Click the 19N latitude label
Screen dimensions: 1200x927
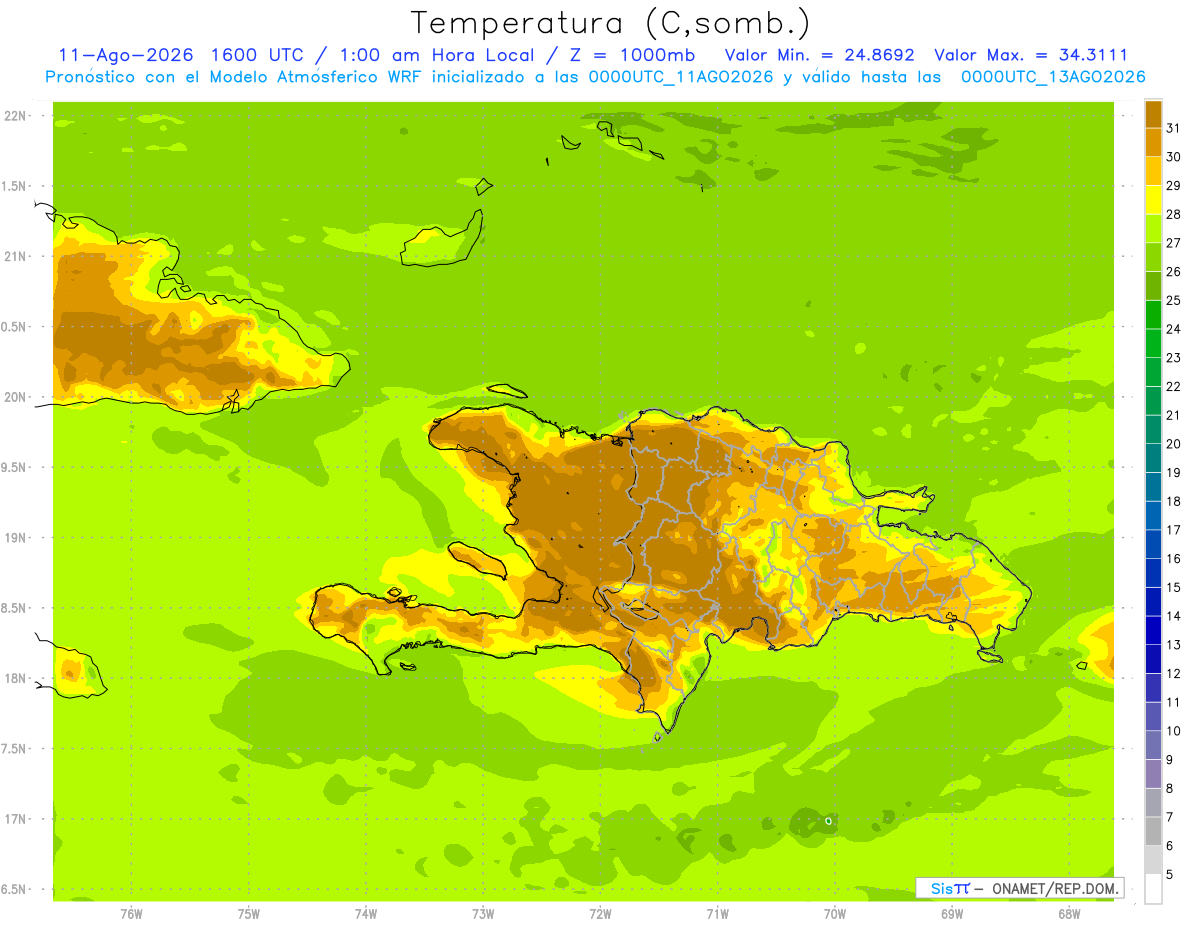(15, 538)
